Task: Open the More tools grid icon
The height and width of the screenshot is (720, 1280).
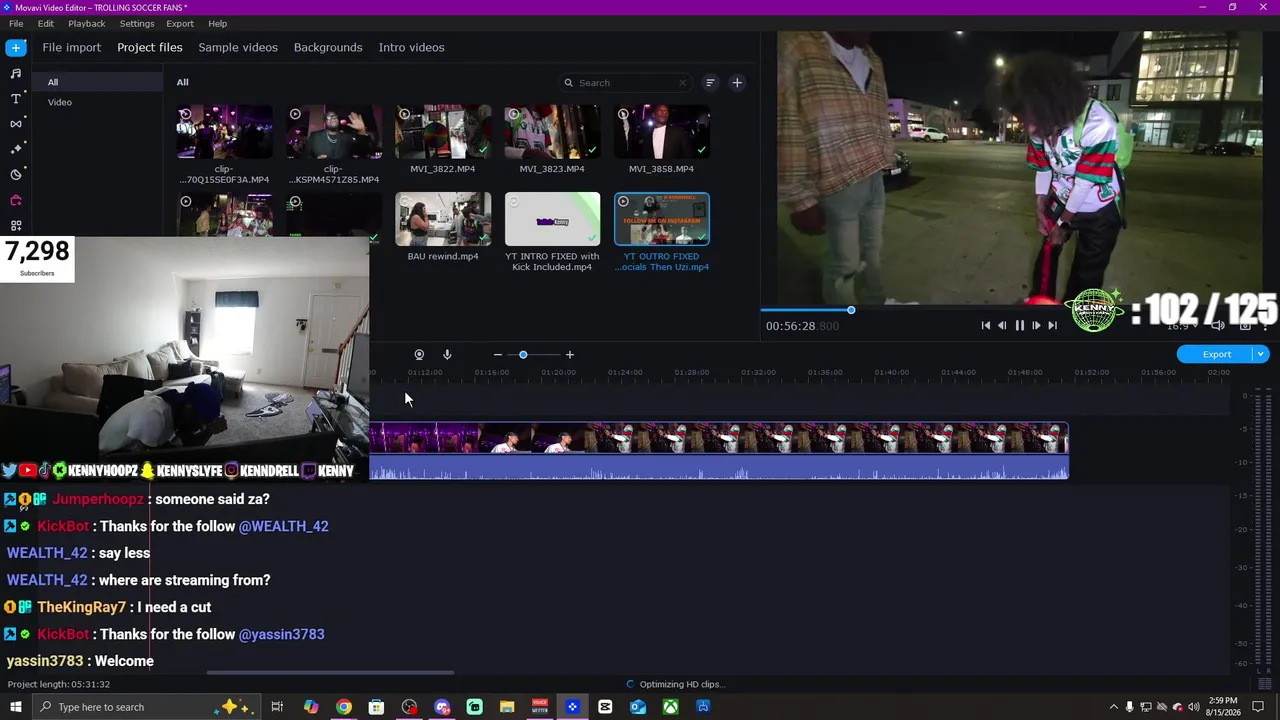Action: [16, 226]
